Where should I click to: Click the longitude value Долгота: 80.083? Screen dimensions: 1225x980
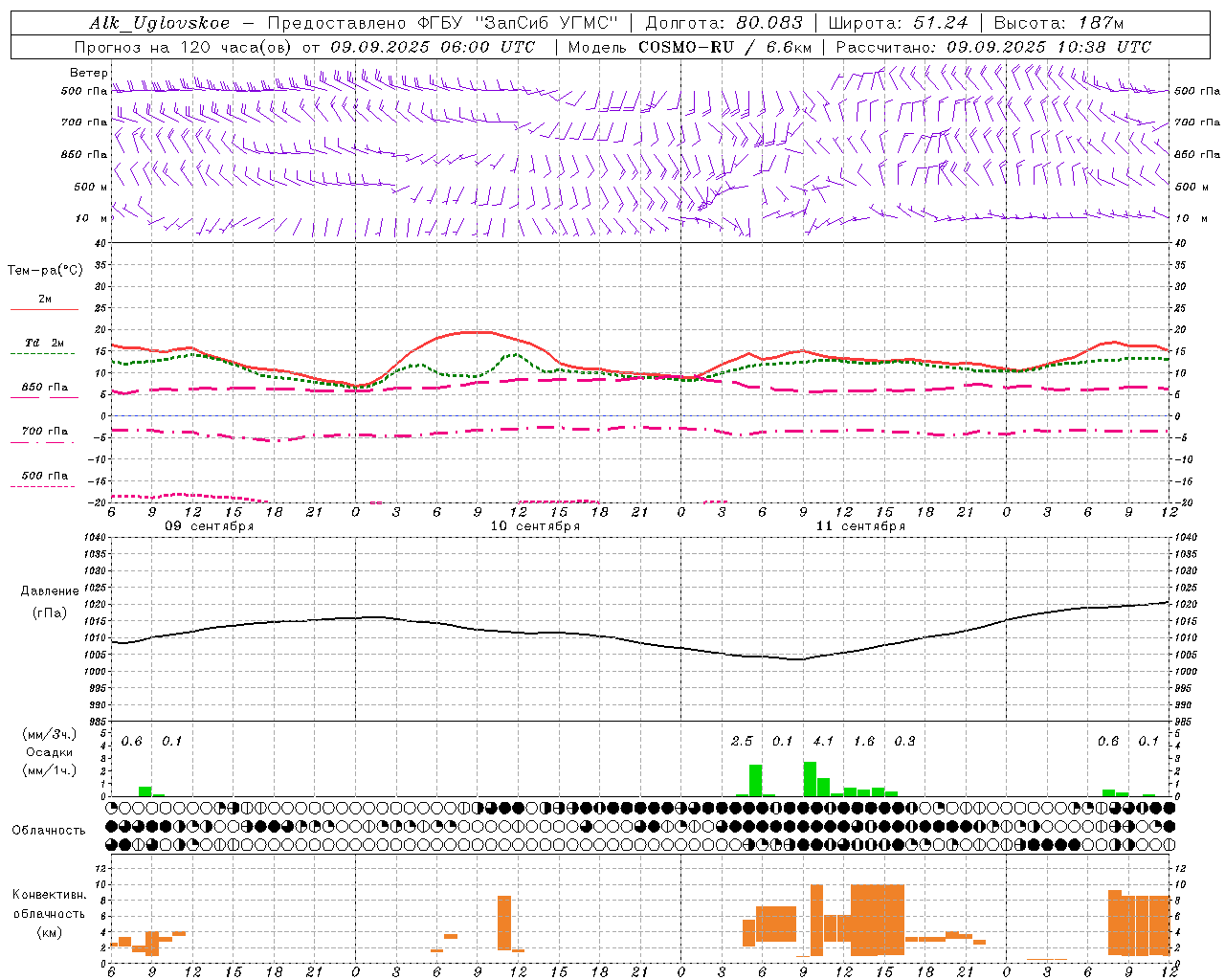coord(724,24)
